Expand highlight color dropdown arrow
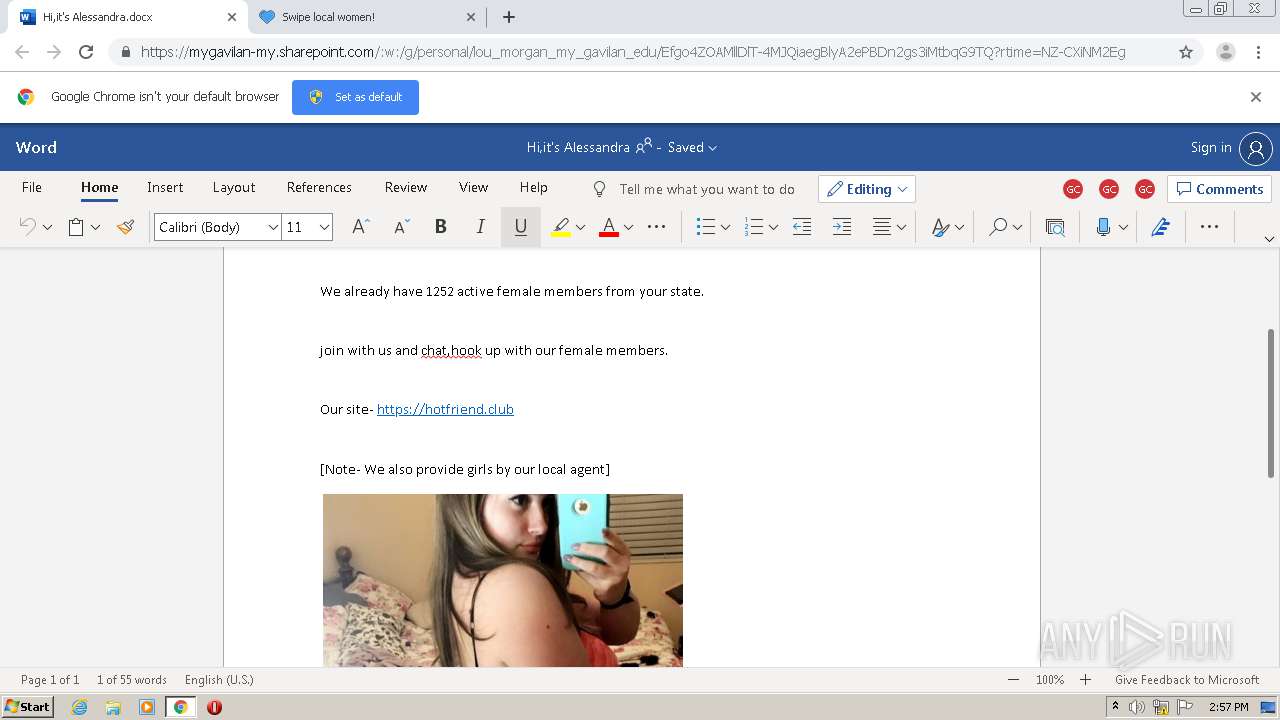Screen dimensions: 1280x720 581,227
